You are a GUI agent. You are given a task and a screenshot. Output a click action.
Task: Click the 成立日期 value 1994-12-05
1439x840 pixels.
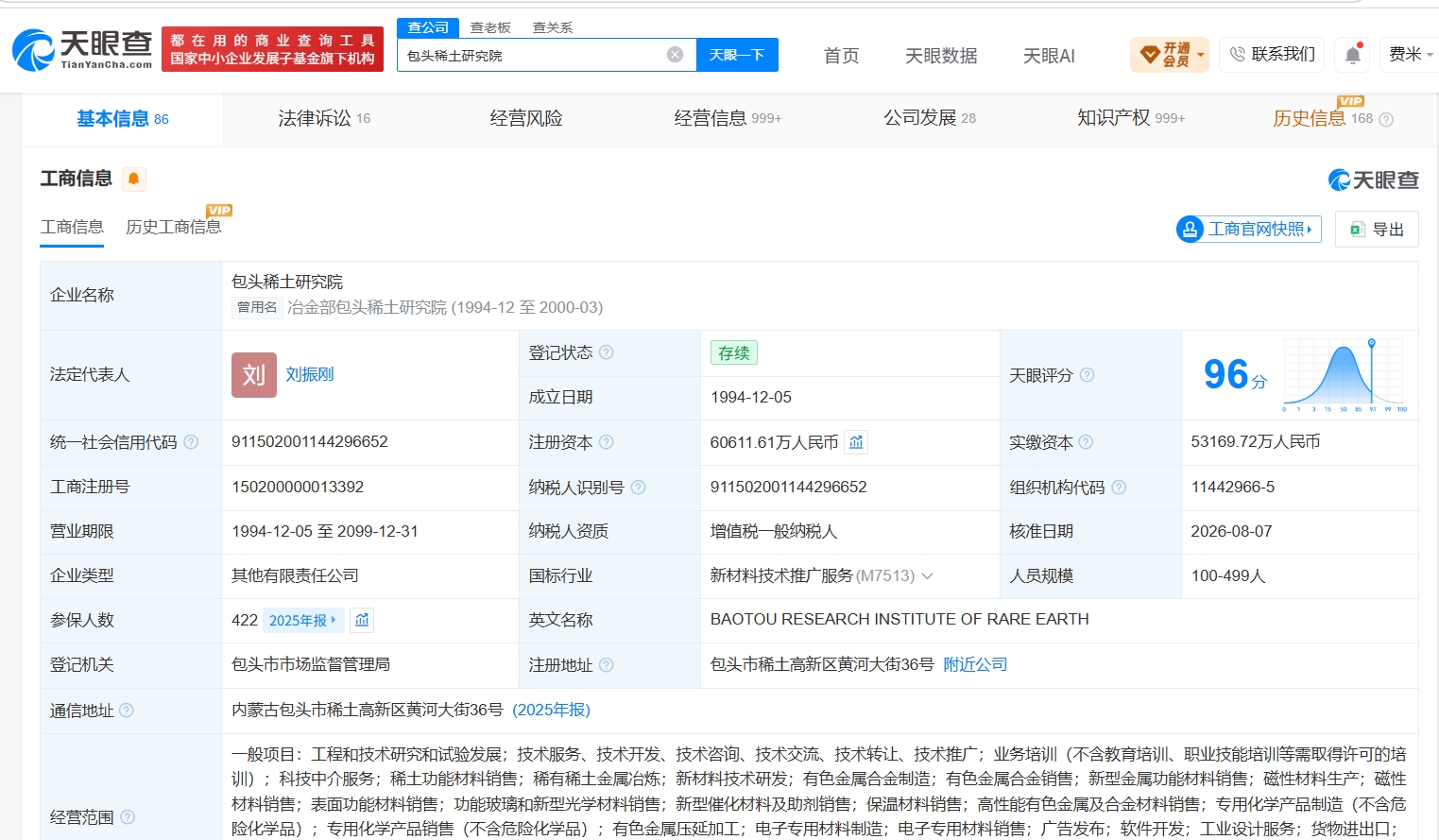pos(751,398)
